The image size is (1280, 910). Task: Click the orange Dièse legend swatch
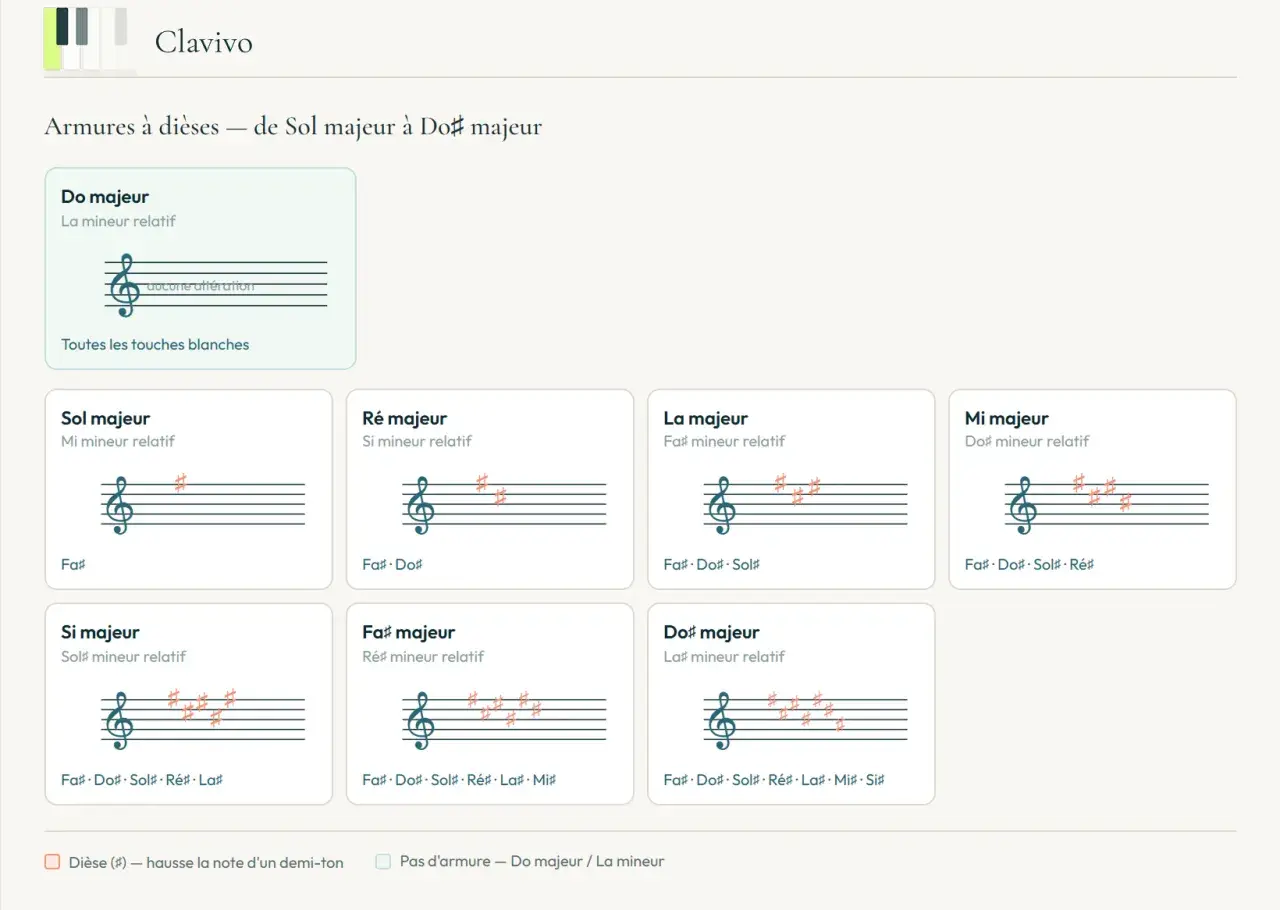52,862
